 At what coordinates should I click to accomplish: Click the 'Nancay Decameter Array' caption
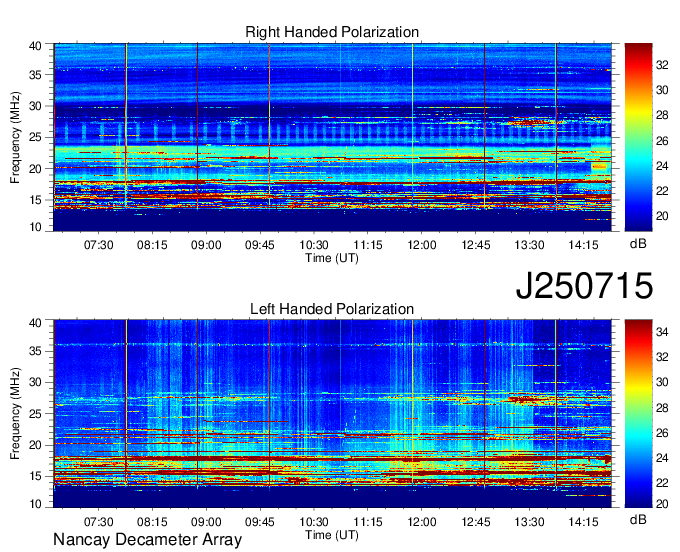(147, 539)
